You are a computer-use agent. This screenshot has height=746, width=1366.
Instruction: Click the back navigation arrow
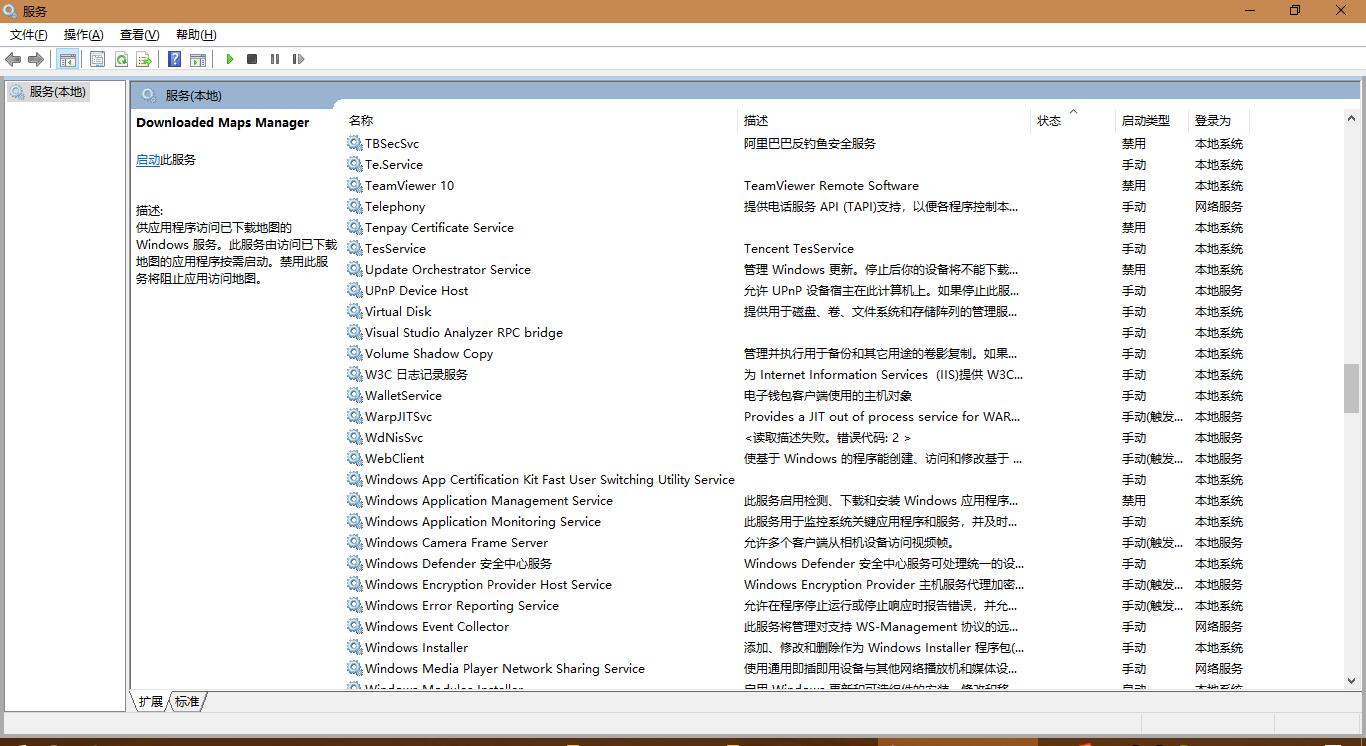[13, 59]
